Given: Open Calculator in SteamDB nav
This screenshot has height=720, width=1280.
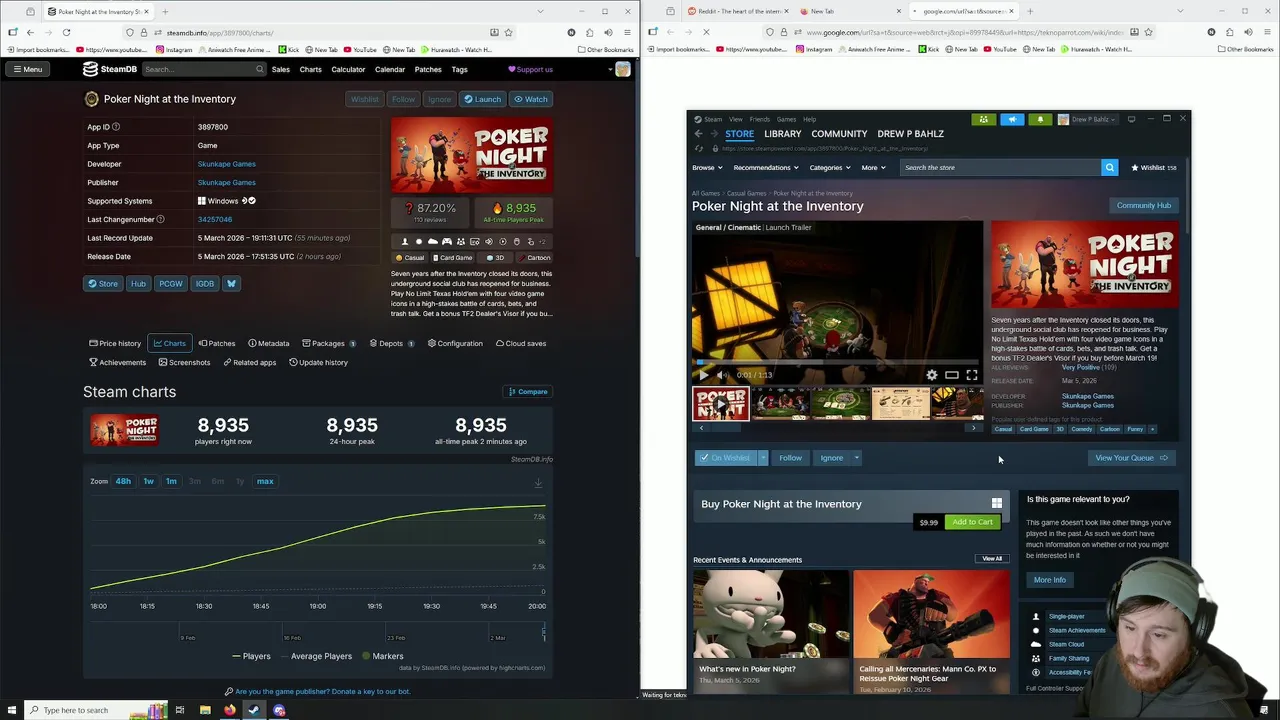Looking at the screenshot, I should (348, 69).
